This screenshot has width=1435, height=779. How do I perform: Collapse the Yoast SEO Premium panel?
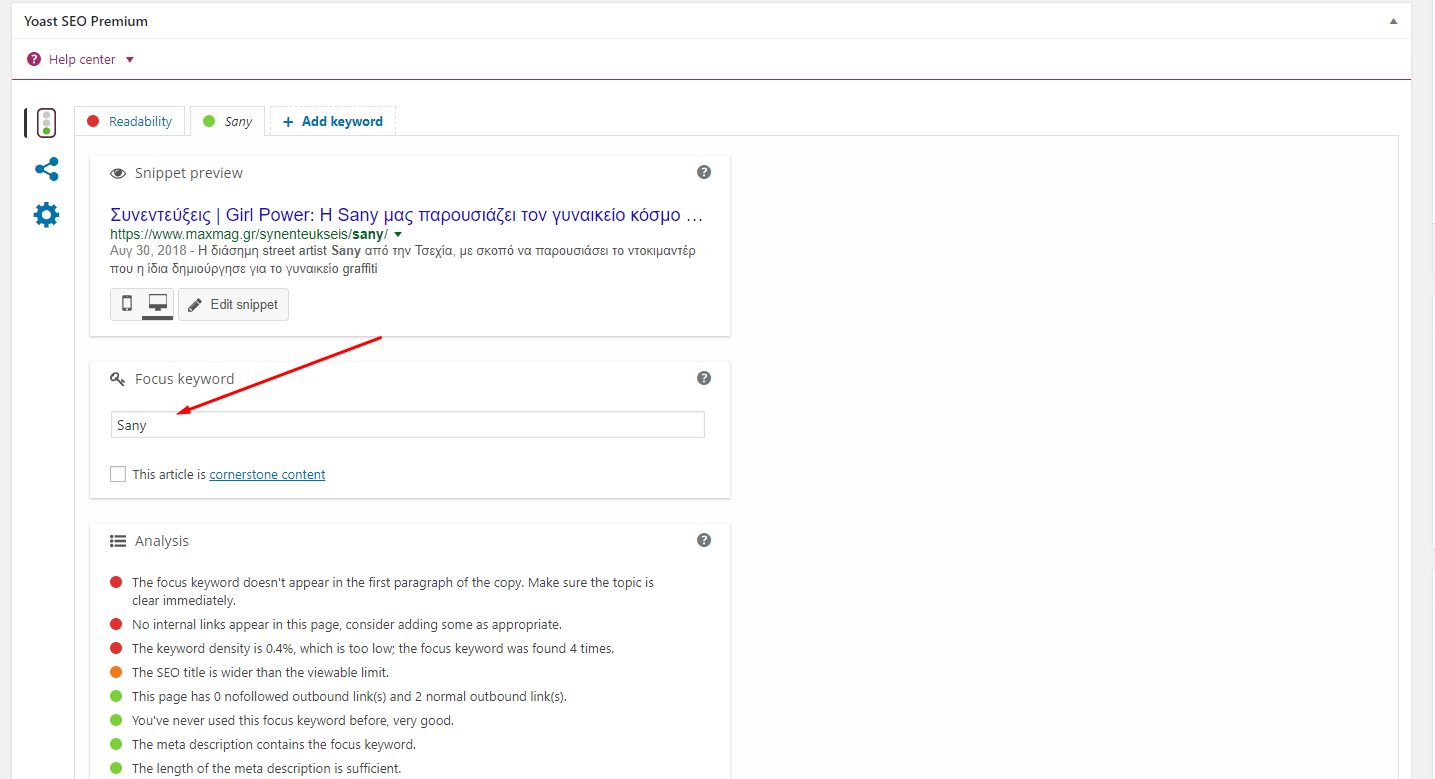click(1393, 21)
